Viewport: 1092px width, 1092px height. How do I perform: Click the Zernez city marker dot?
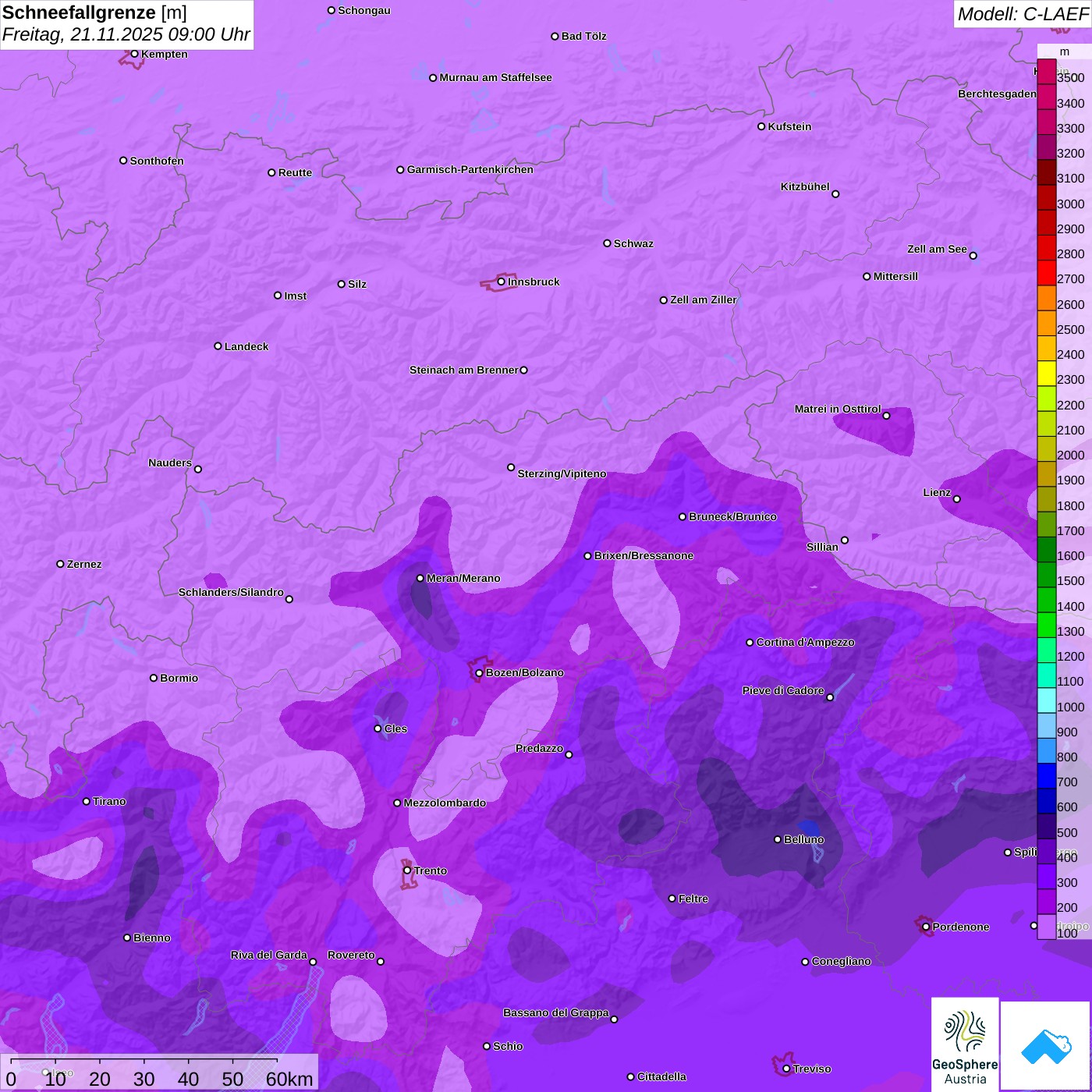click(60, 564)
